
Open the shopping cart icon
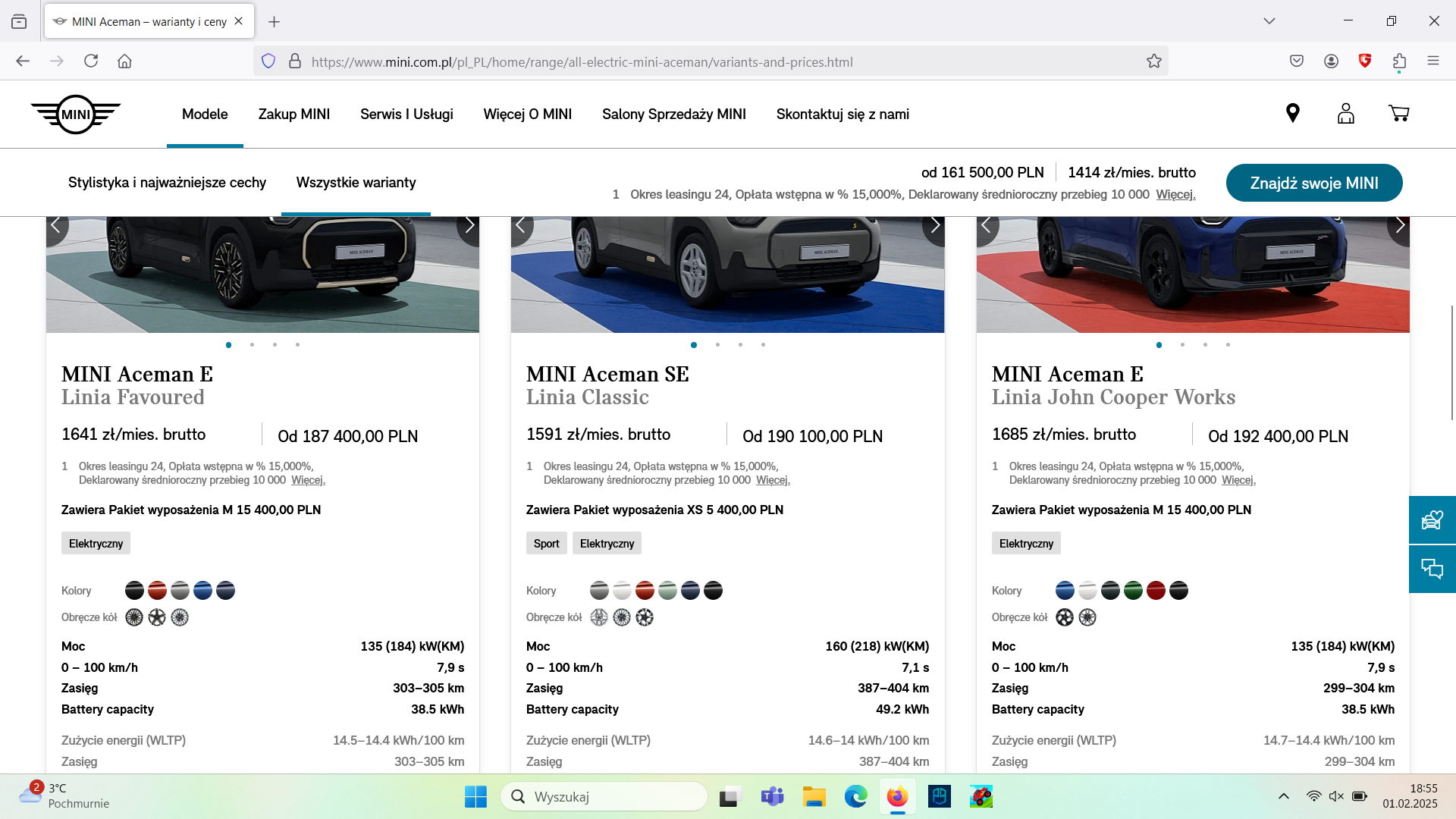[1399, 114]
